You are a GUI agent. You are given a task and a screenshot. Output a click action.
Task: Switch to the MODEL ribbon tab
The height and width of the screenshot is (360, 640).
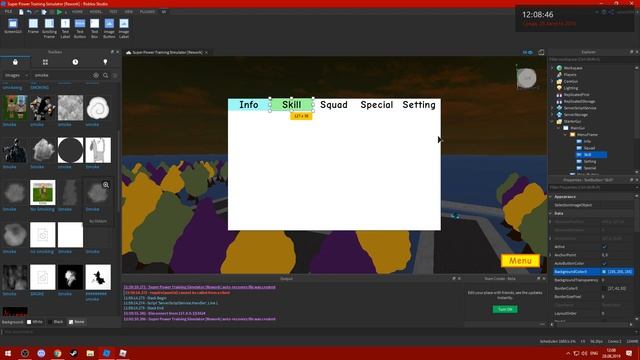(96, 12)
